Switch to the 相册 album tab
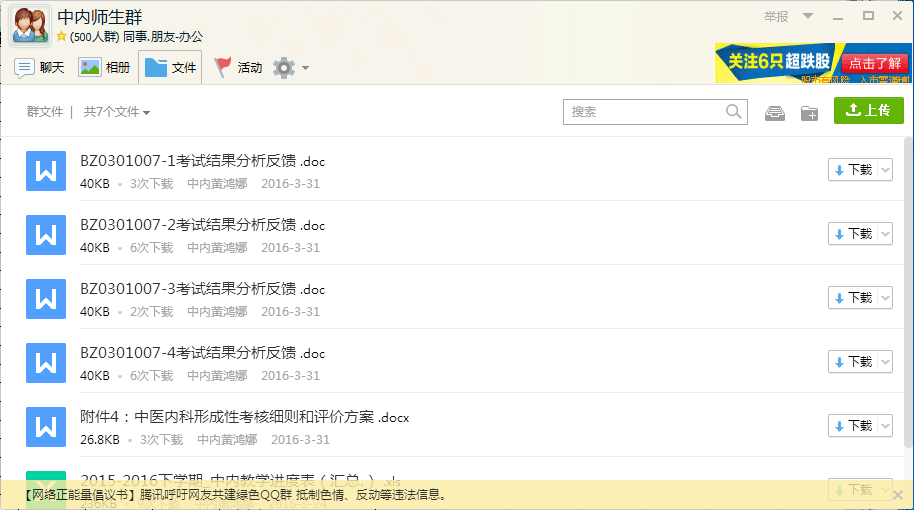The image size is (914, 510). (x=105, y=68)
